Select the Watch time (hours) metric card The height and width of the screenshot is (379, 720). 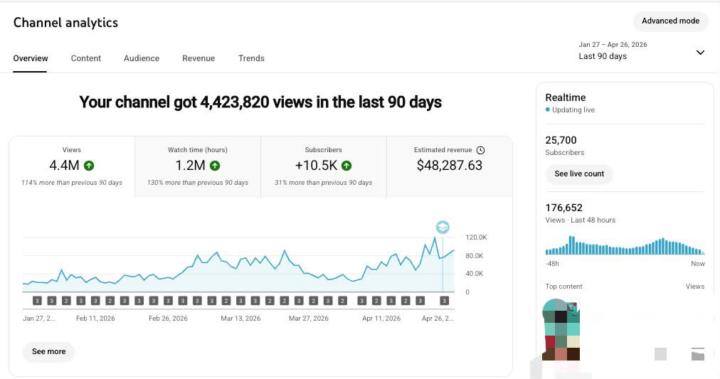[x=197, y=167]
